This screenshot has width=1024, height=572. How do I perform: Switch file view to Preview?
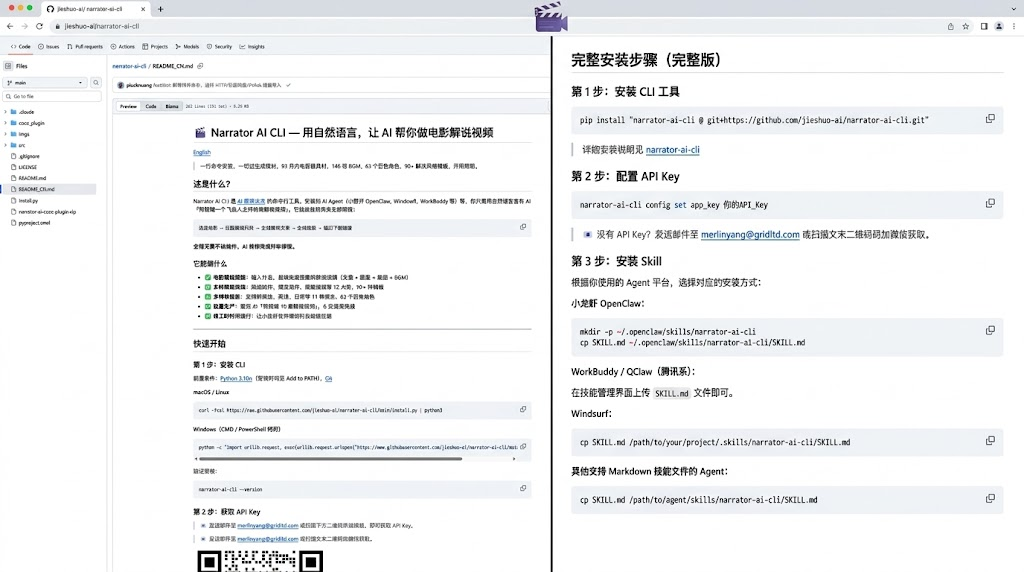[129, 106]
